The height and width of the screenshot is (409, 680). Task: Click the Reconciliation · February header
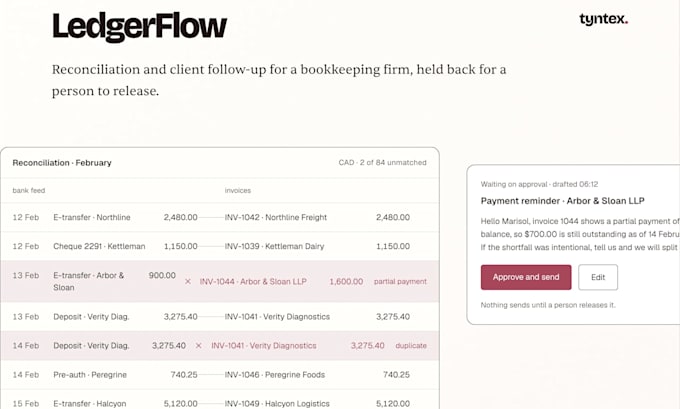62,163
